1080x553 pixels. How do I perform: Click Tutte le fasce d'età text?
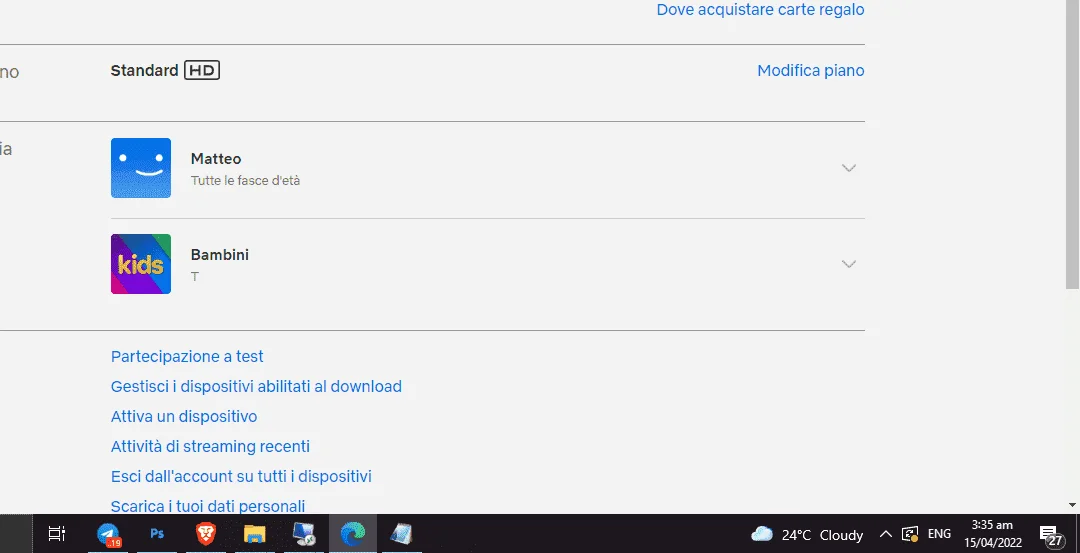coord(245,180)
